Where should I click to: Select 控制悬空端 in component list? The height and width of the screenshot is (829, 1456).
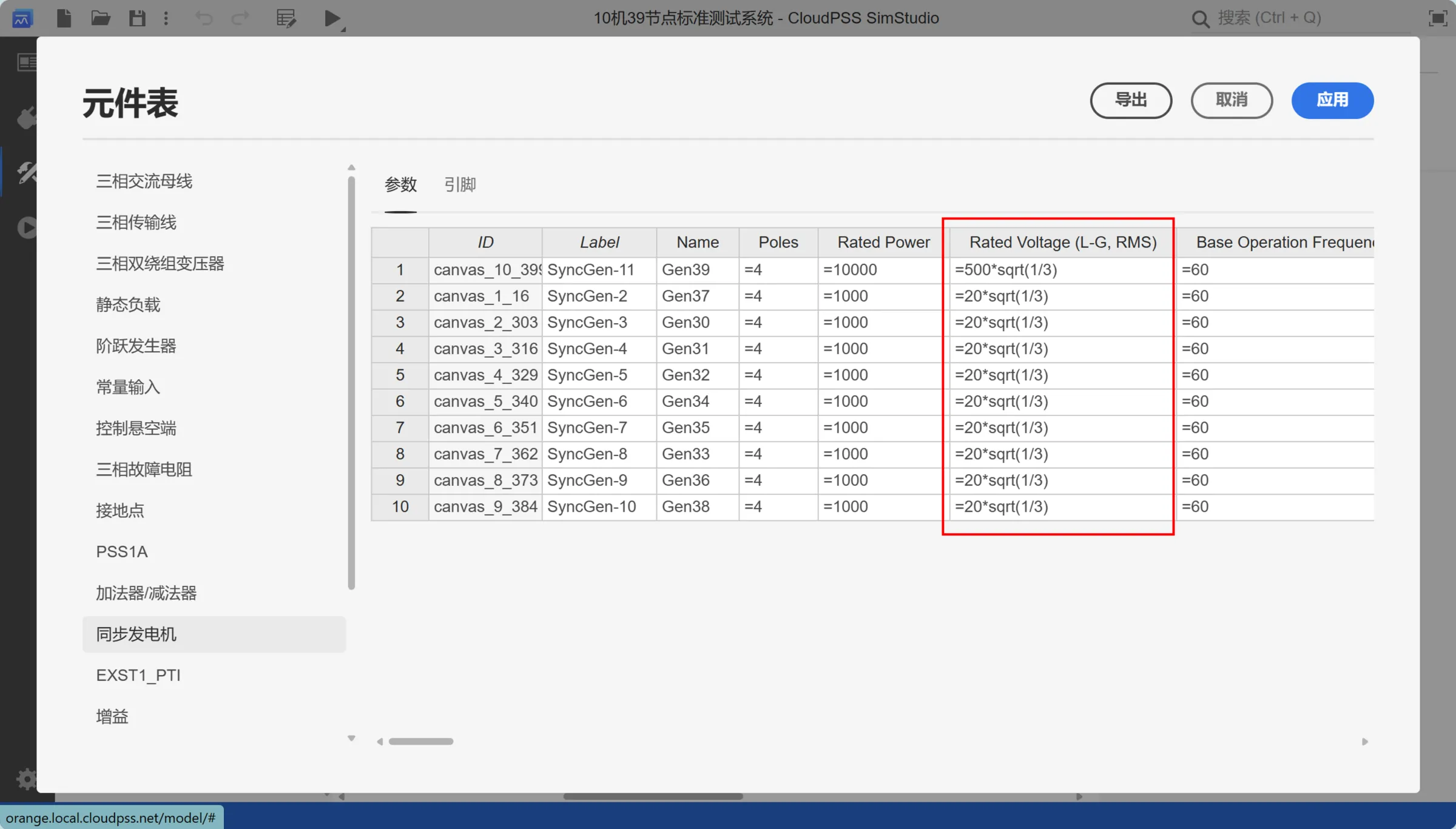click(214, 428)
